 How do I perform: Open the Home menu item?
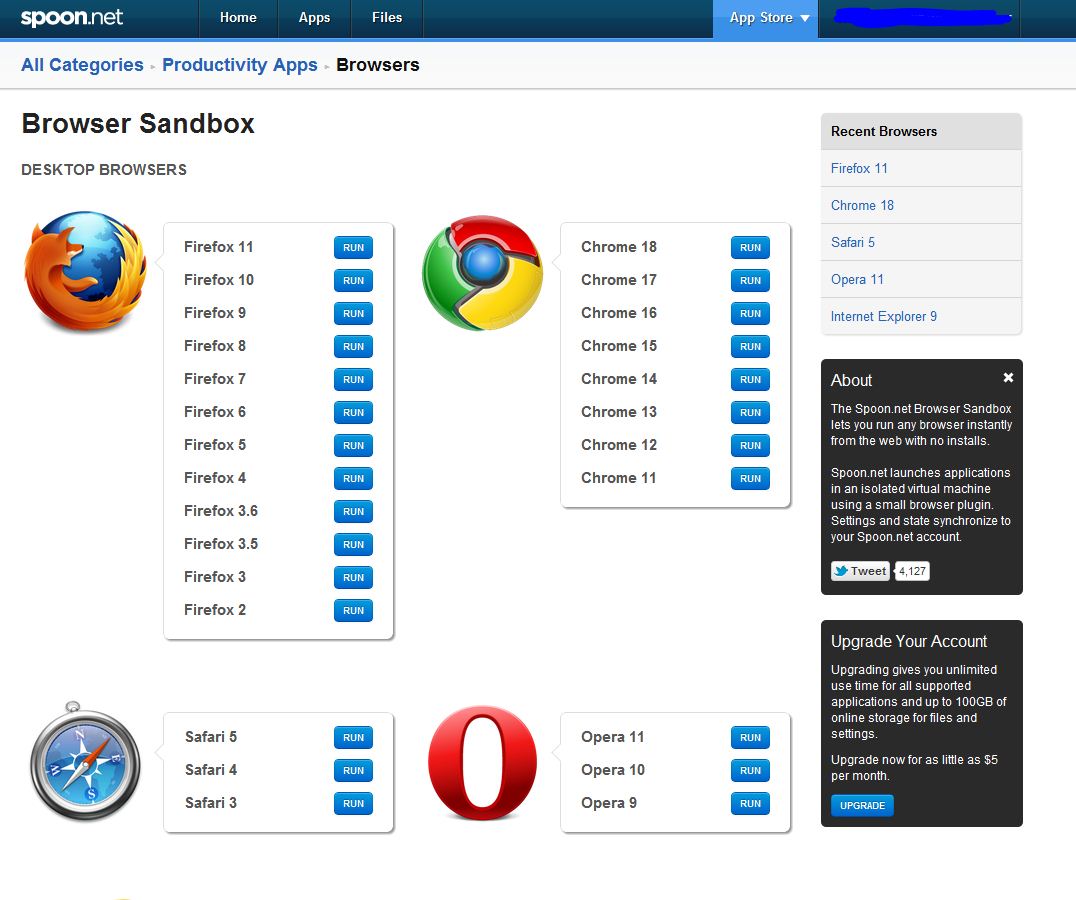click(238, 17)
